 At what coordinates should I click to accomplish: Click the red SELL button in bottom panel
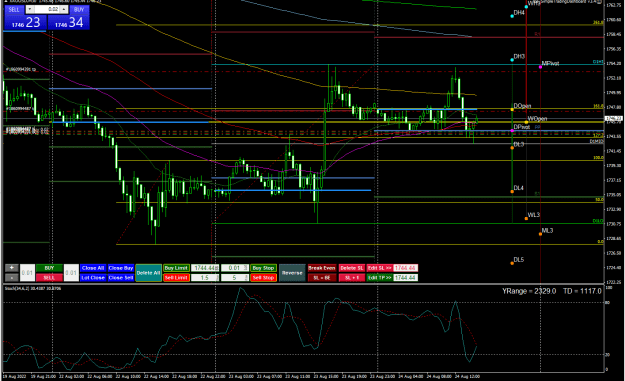coord(49,277)
